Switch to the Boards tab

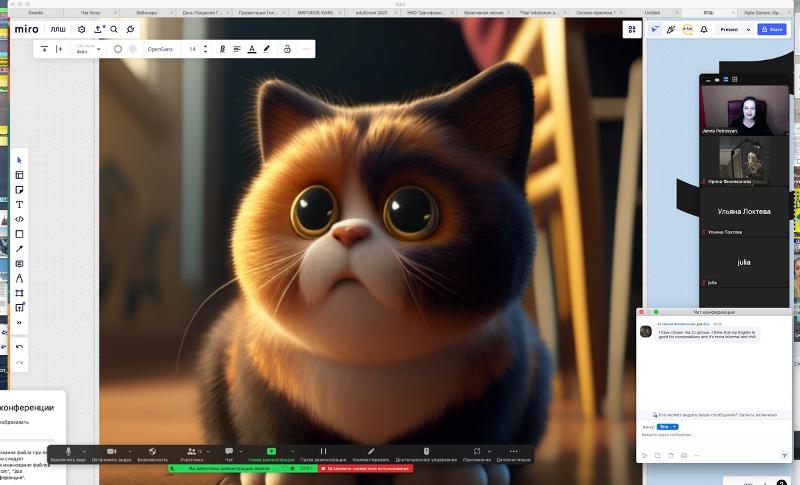[x=35, y=12]
